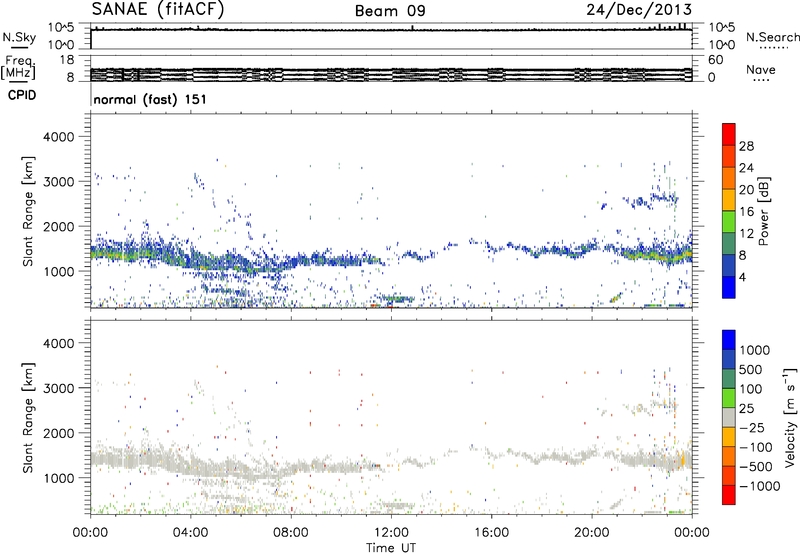Click 4000 tick in velocity panel

(x=58, y=343)
